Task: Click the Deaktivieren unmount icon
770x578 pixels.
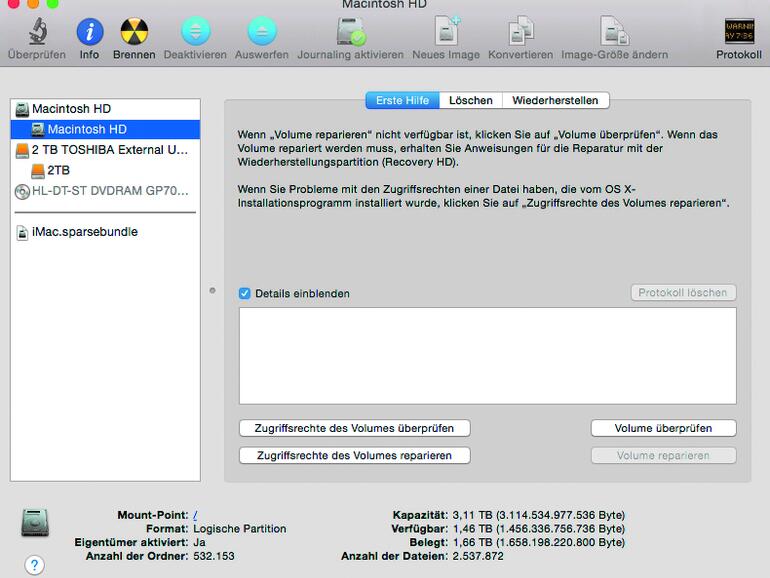Action: [x=195, y=32]
